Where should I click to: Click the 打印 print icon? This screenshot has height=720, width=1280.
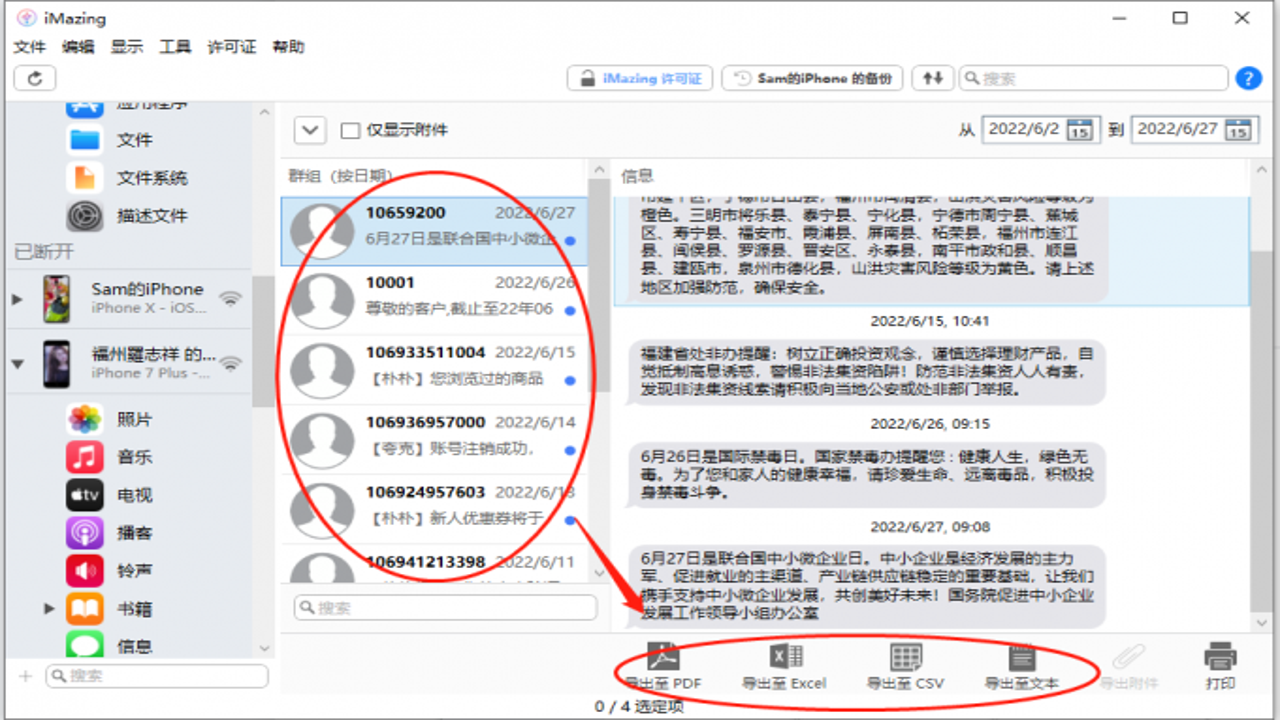click(x=1220, y=657)
